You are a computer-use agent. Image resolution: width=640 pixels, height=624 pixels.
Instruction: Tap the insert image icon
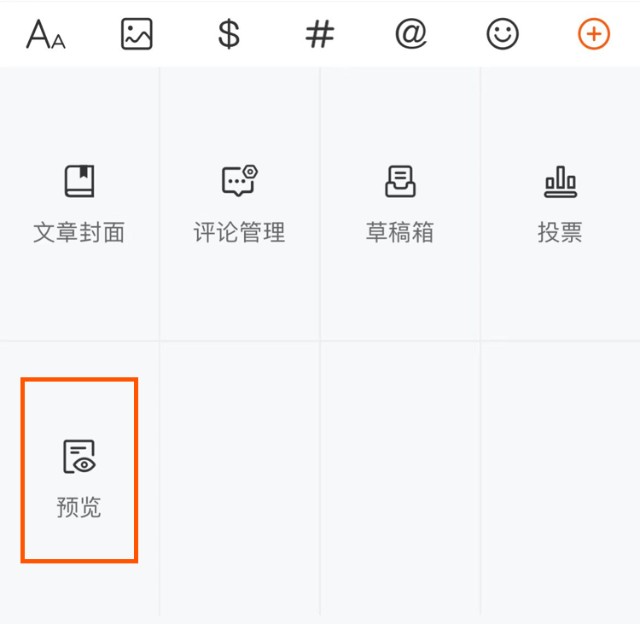[x=137, y=34]
